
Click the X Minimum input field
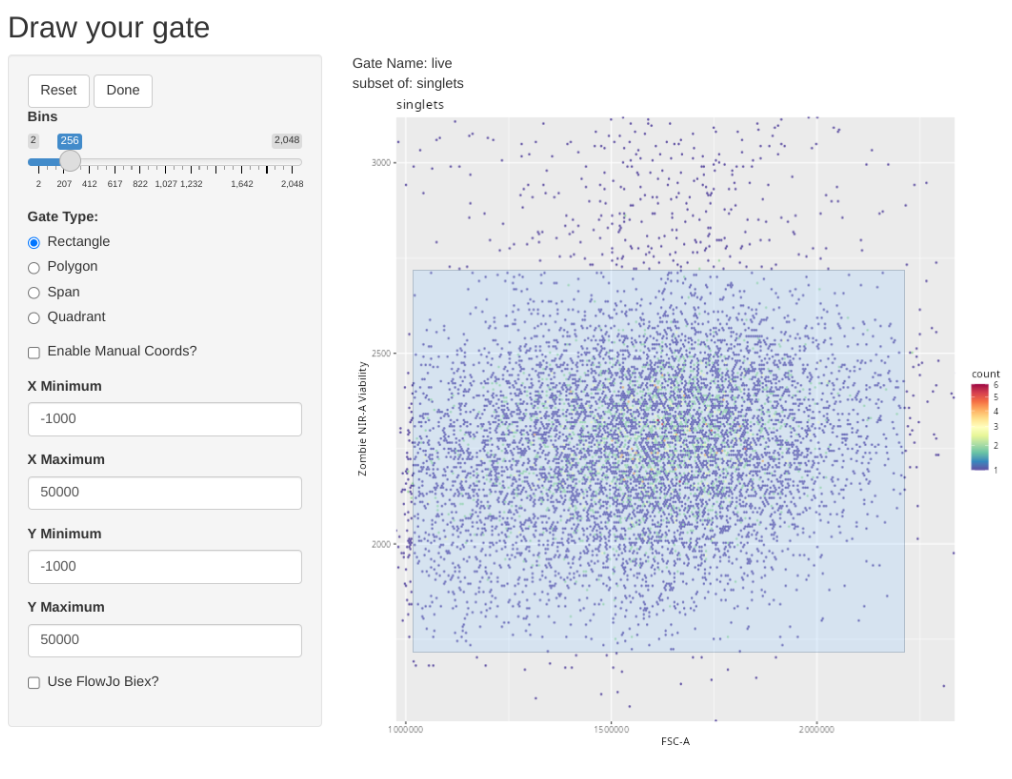click(x=165, y=419)
